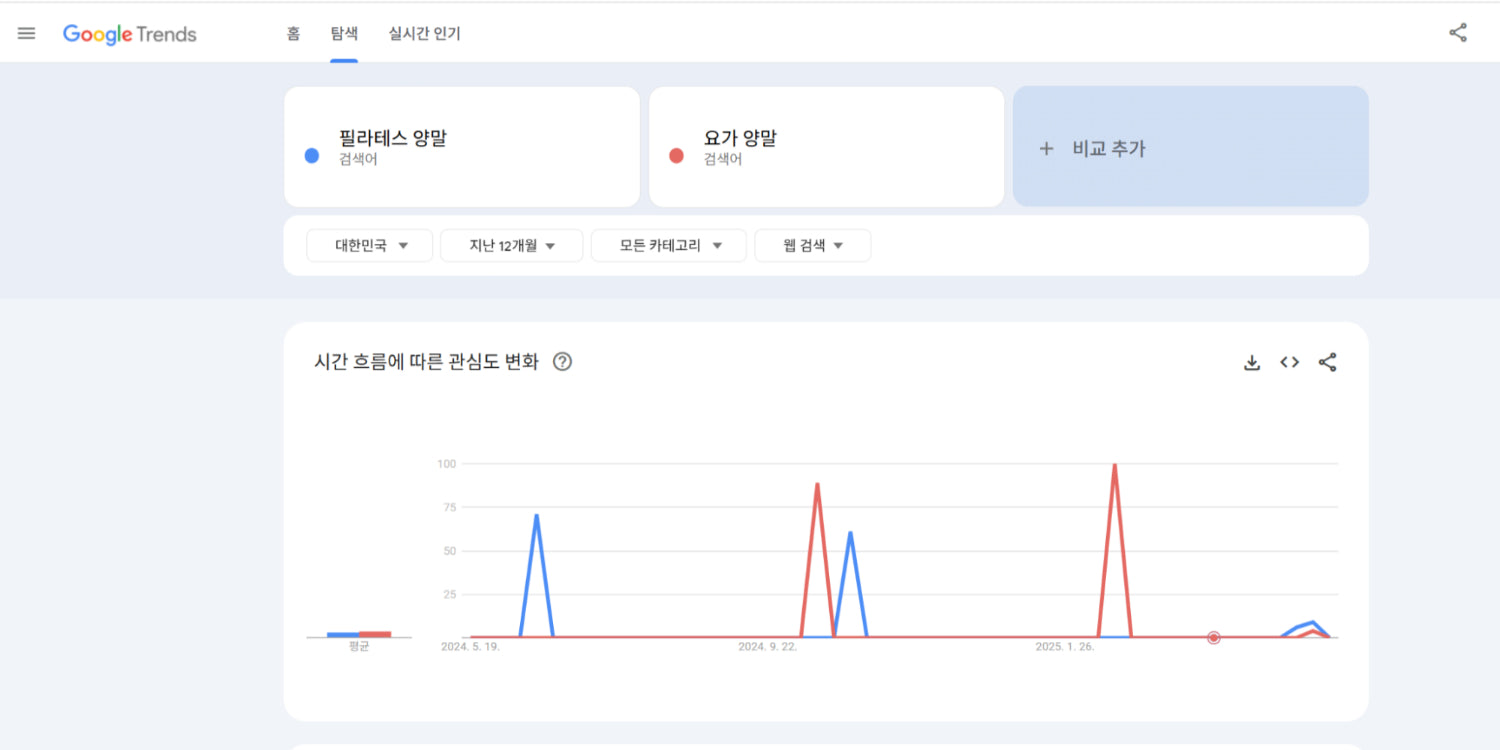This screenshot has height=750, width=1500.
Task: Click blue color dot of 필라테스 양말
Action: 312,156
